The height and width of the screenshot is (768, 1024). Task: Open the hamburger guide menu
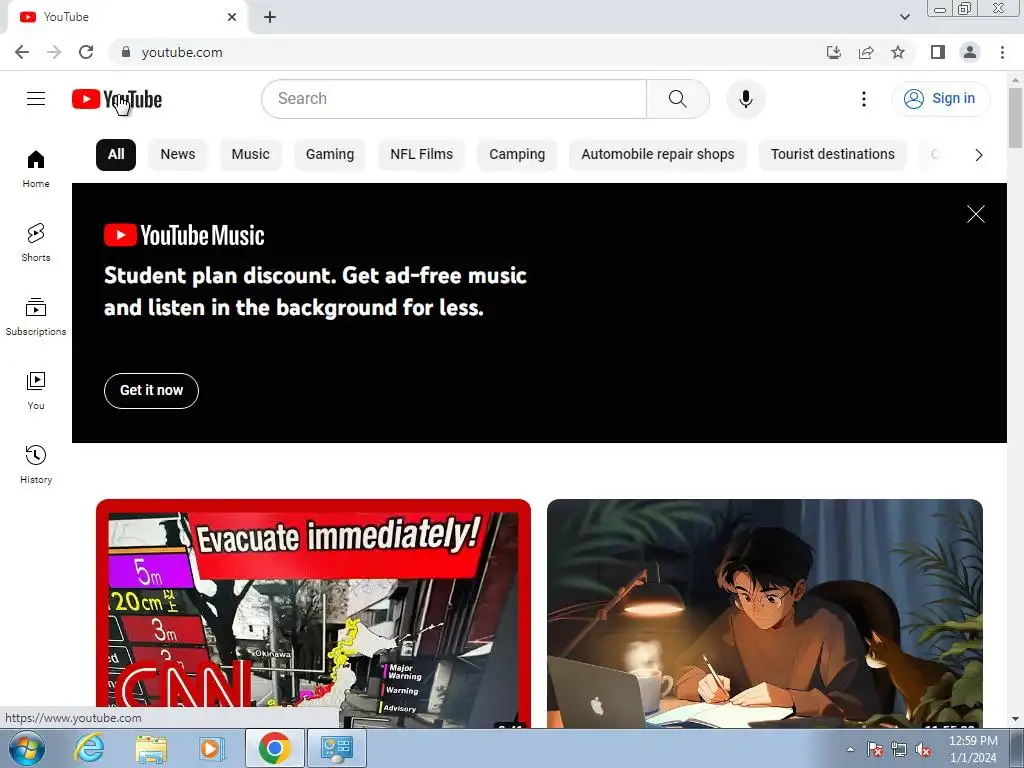tap(36, 99)
